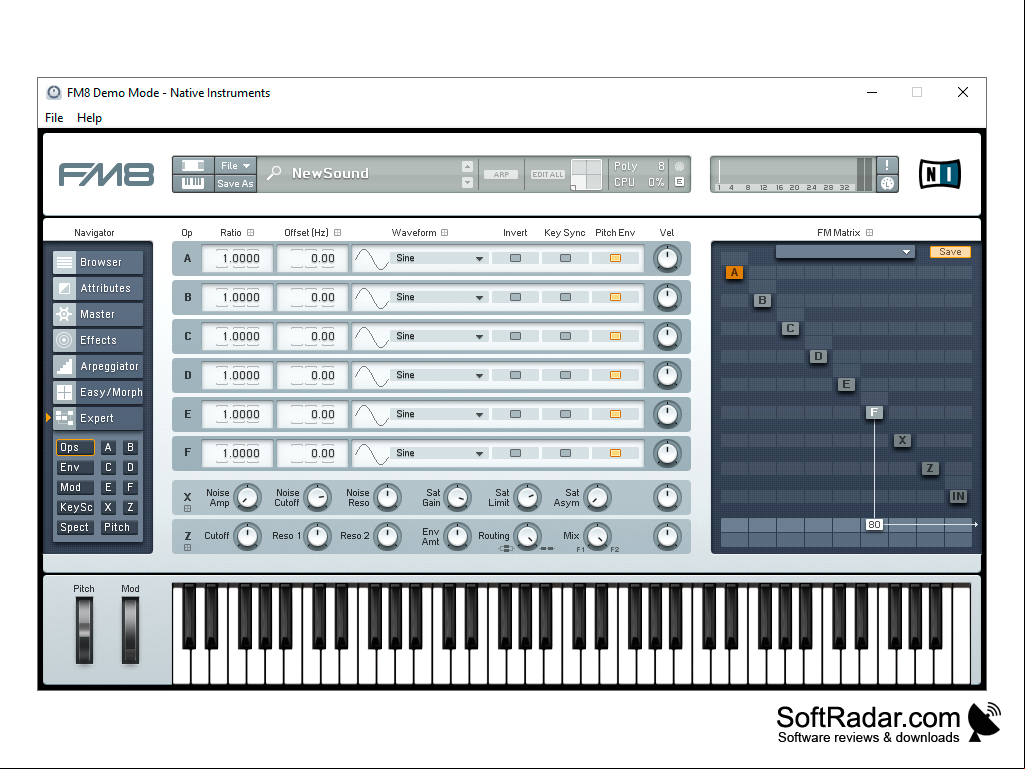Toggle the ARP button
The image size is (1025, 769).
pos(501,175)
